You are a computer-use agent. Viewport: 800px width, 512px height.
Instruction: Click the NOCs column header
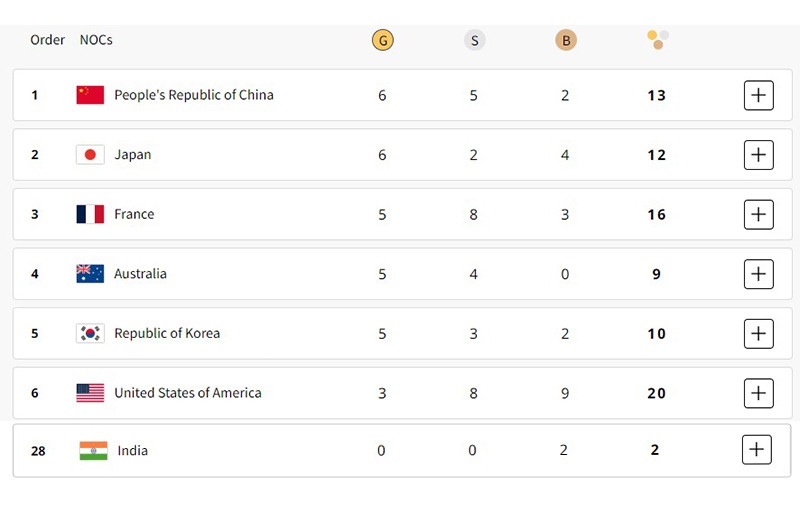96,40
